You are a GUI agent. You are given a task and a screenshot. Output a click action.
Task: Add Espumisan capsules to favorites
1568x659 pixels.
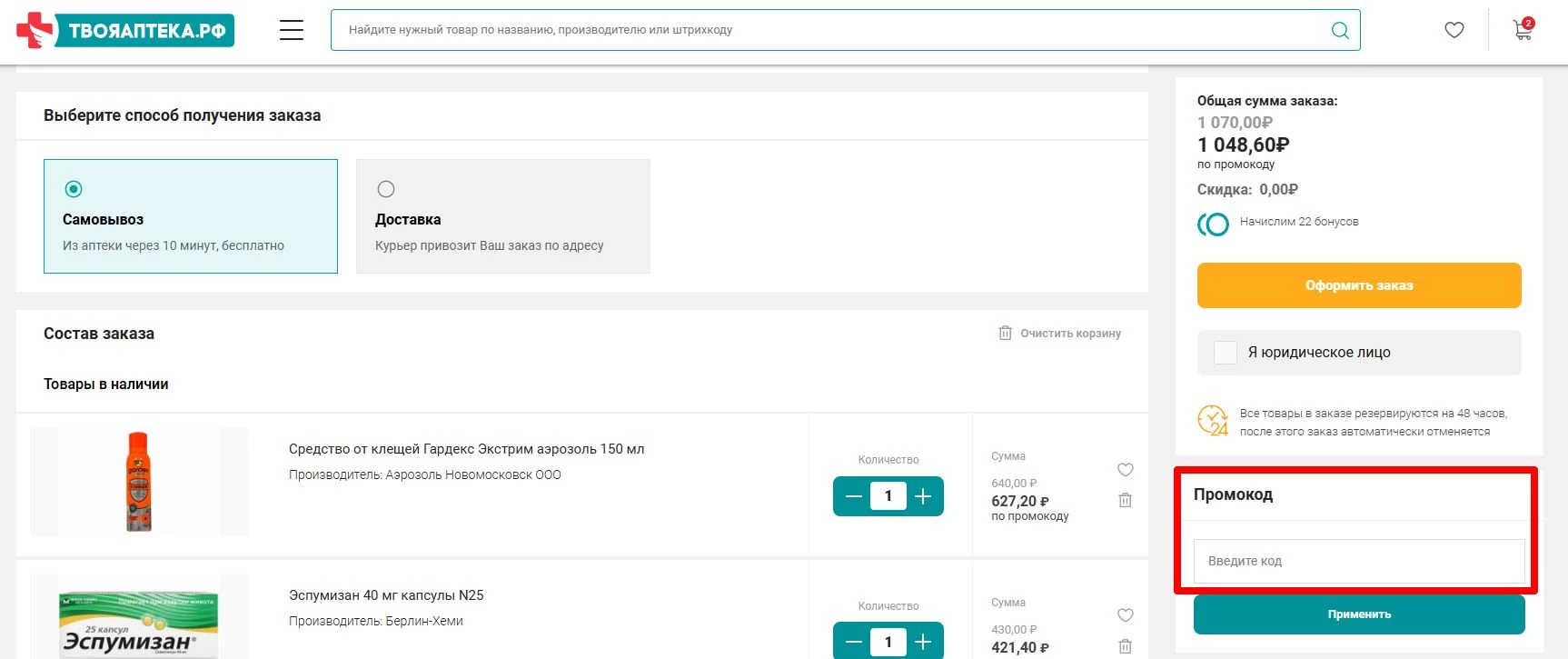(1125, 615)
